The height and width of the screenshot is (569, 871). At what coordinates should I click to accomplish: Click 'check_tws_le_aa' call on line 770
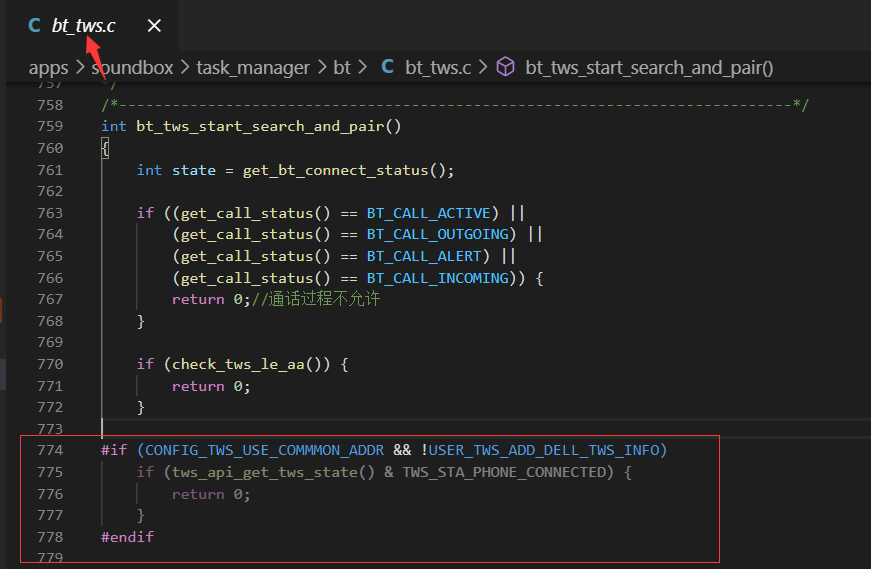238,364
